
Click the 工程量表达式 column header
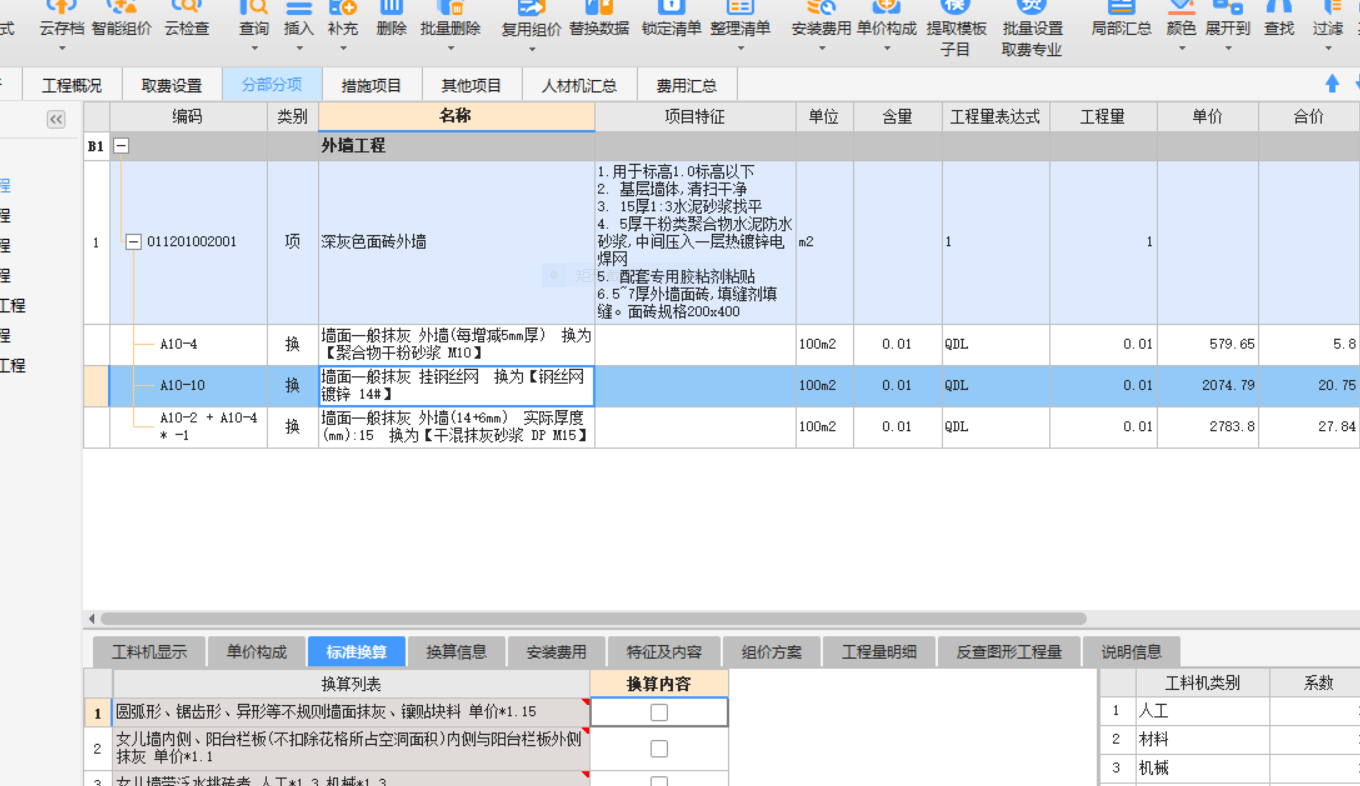tap(995, 117)
